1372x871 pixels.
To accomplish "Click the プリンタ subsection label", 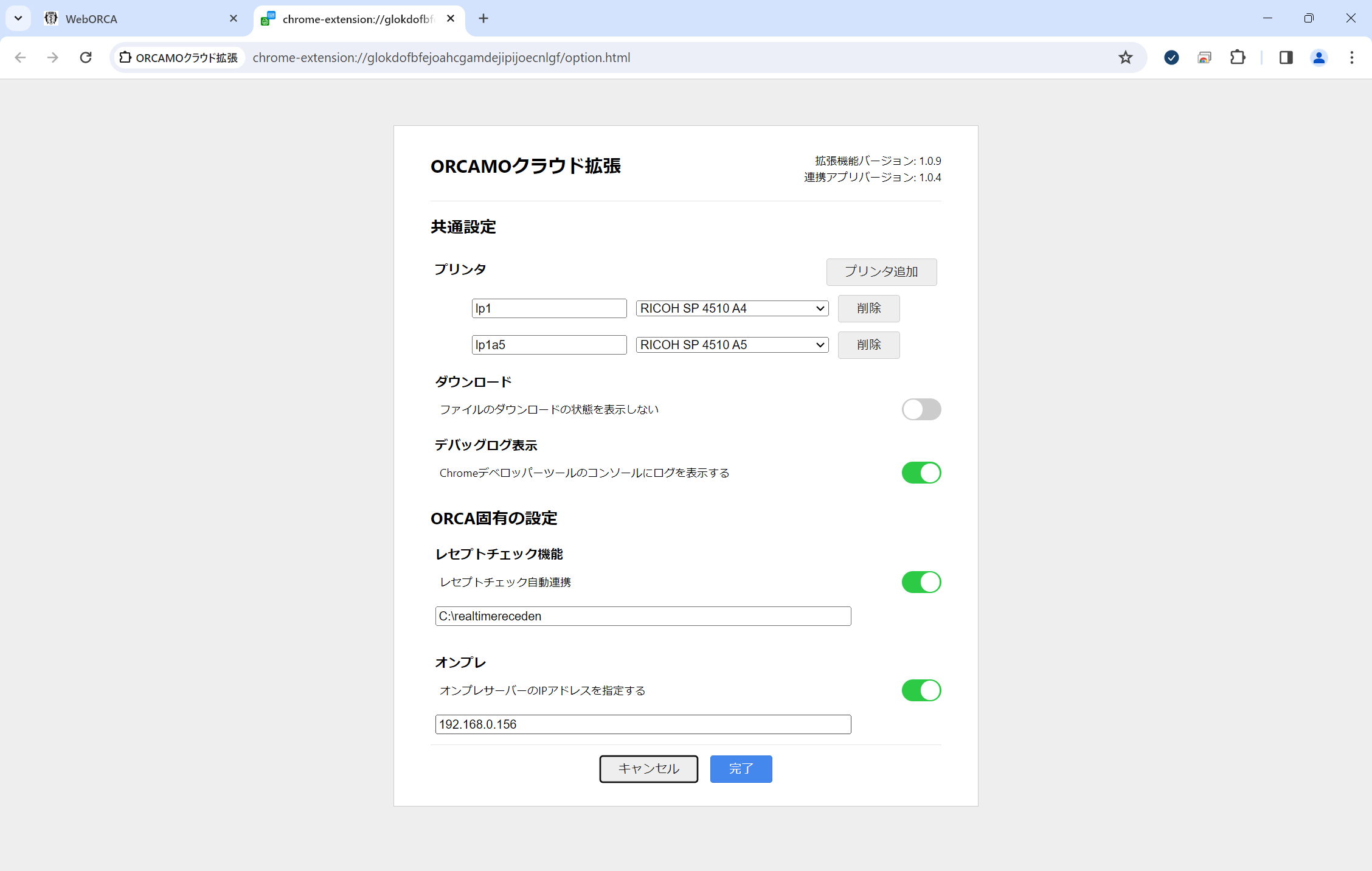I will [460, 269].
